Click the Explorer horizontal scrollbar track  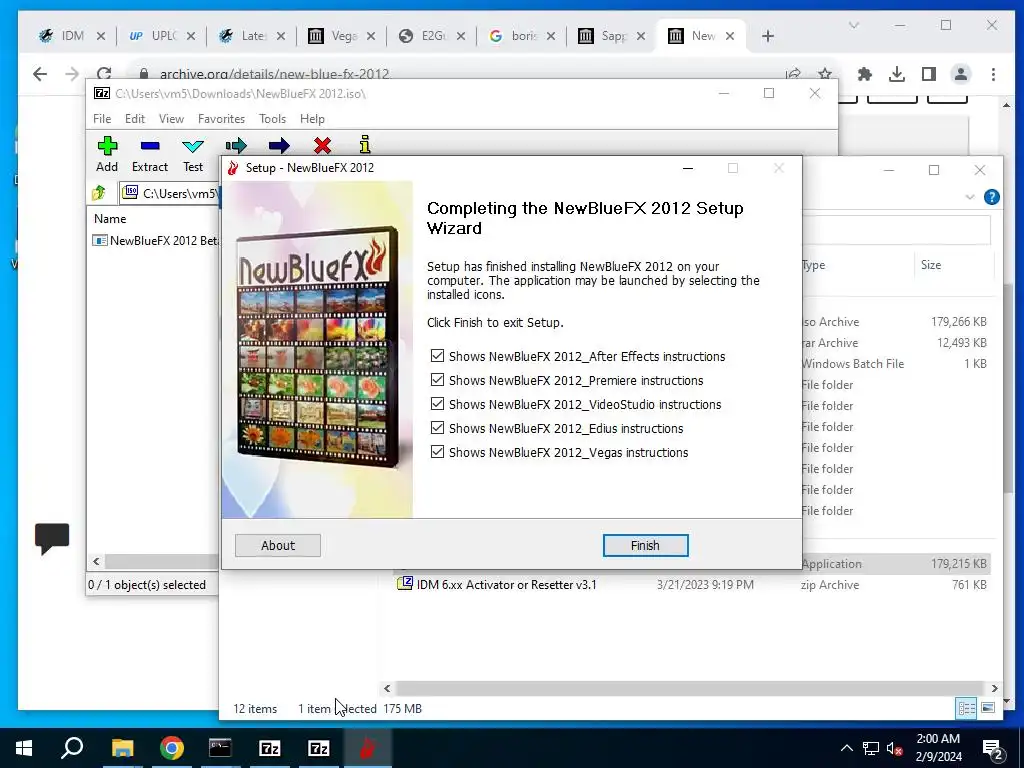(690, 688)
